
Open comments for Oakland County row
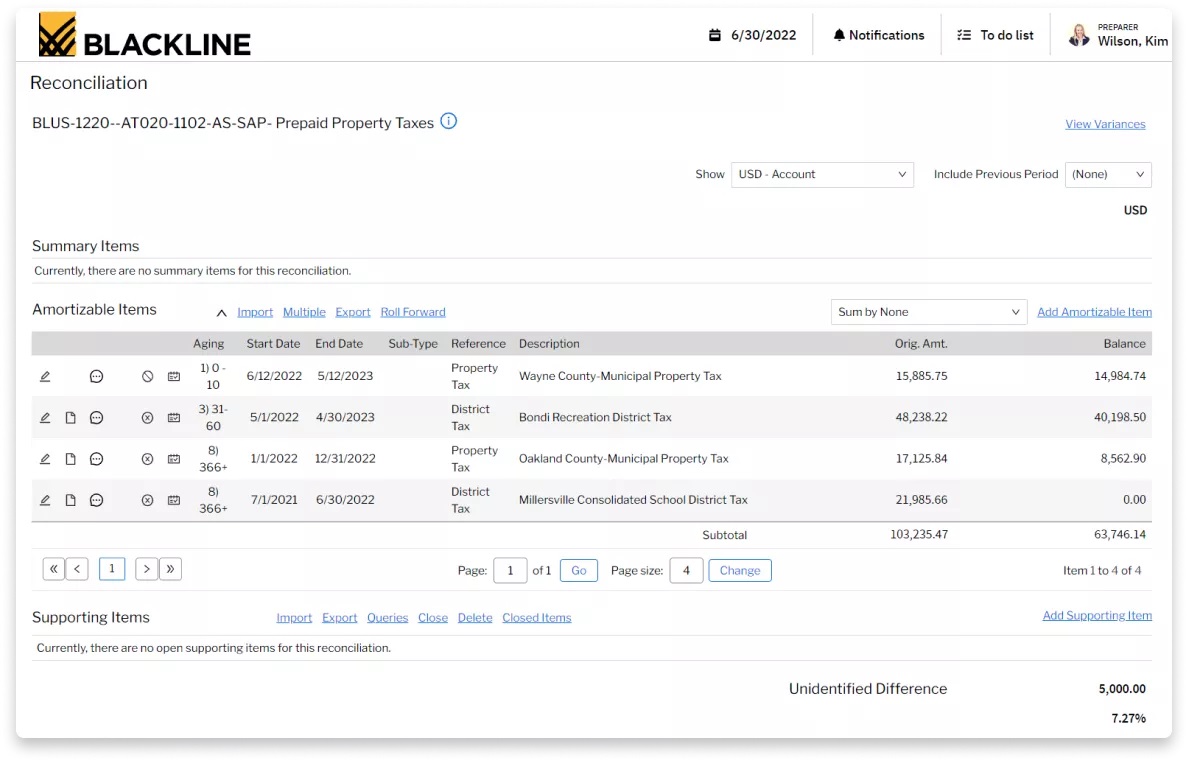point(96,458)
